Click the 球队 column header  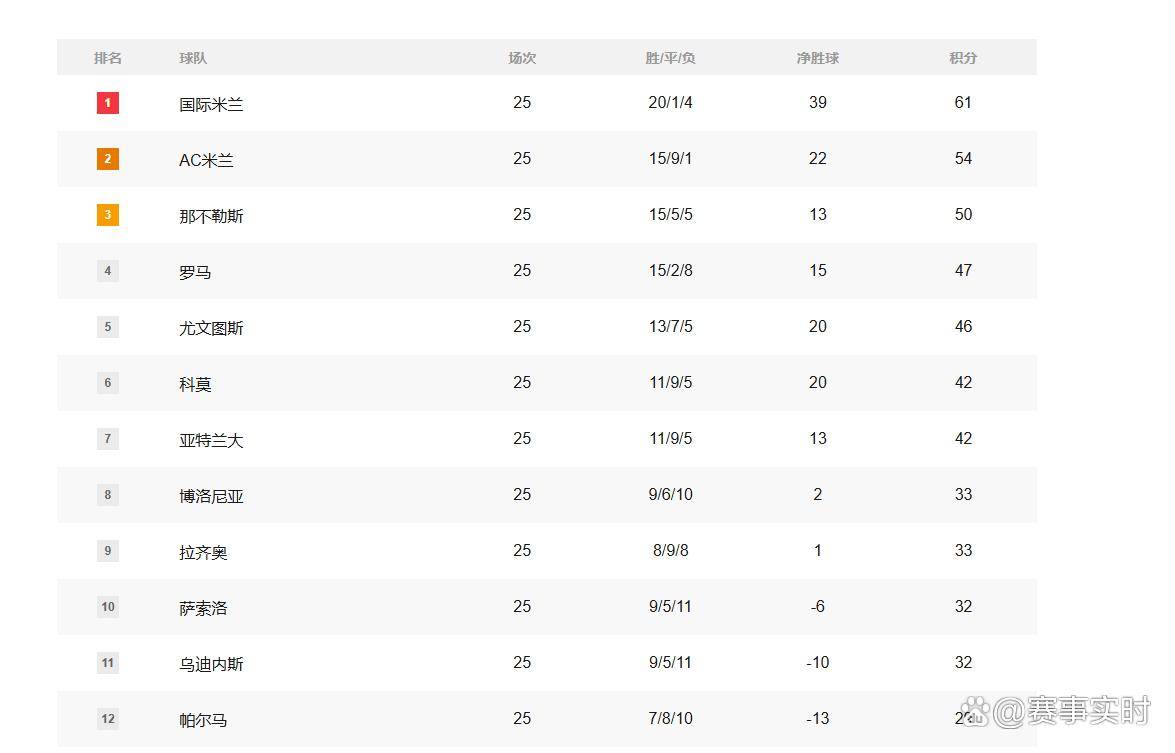(193, 58)
